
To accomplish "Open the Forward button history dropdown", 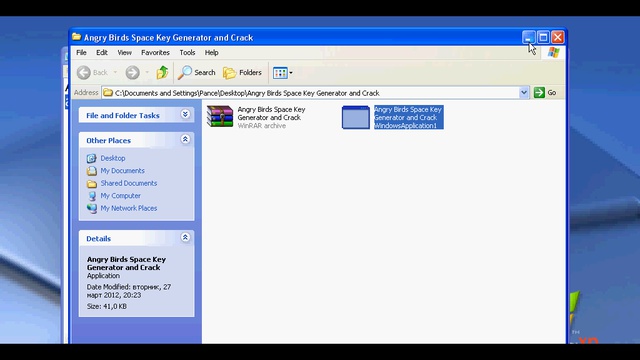I will pos(147,73).
